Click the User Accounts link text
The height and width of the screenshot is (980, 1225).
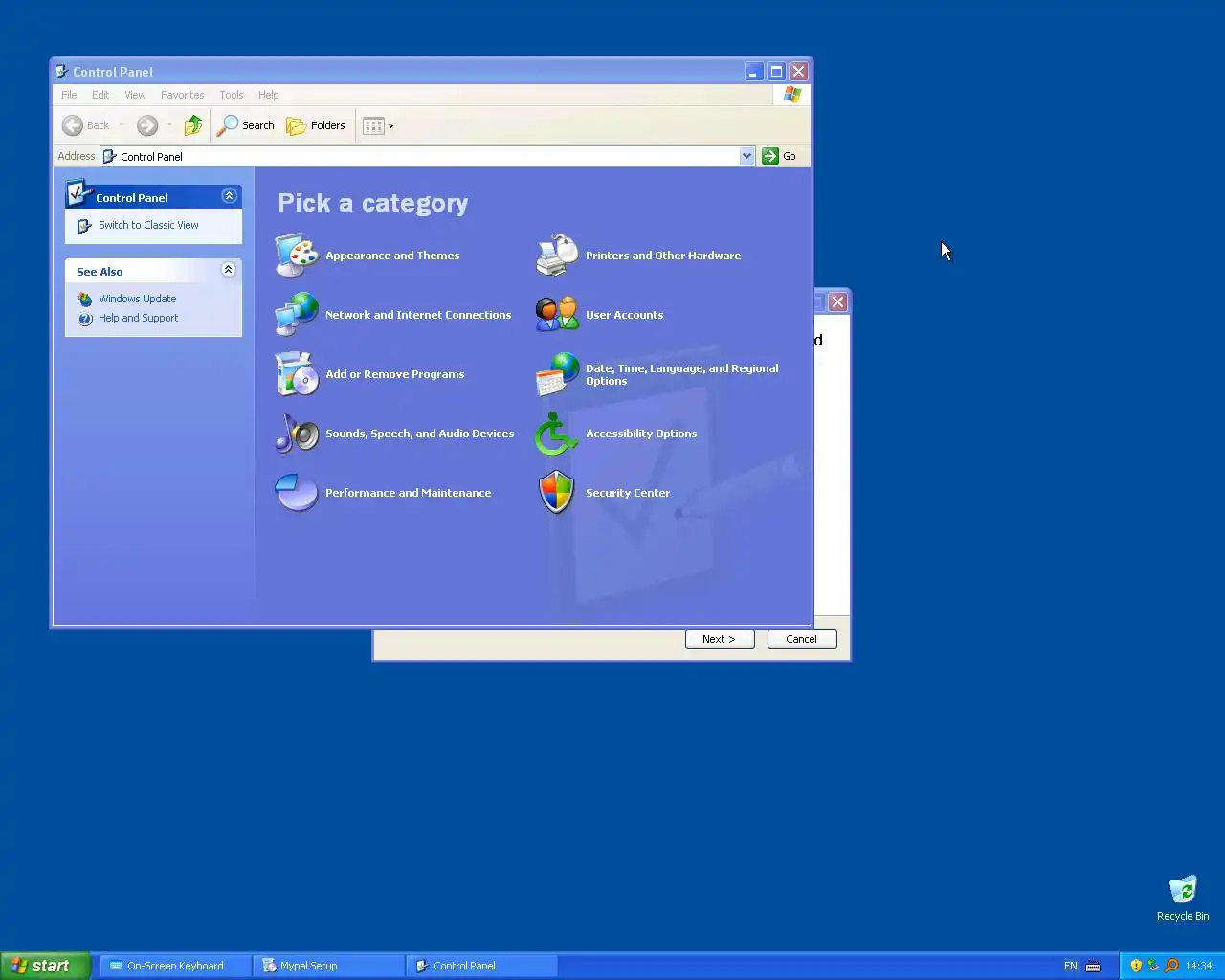tap(624, 315)
